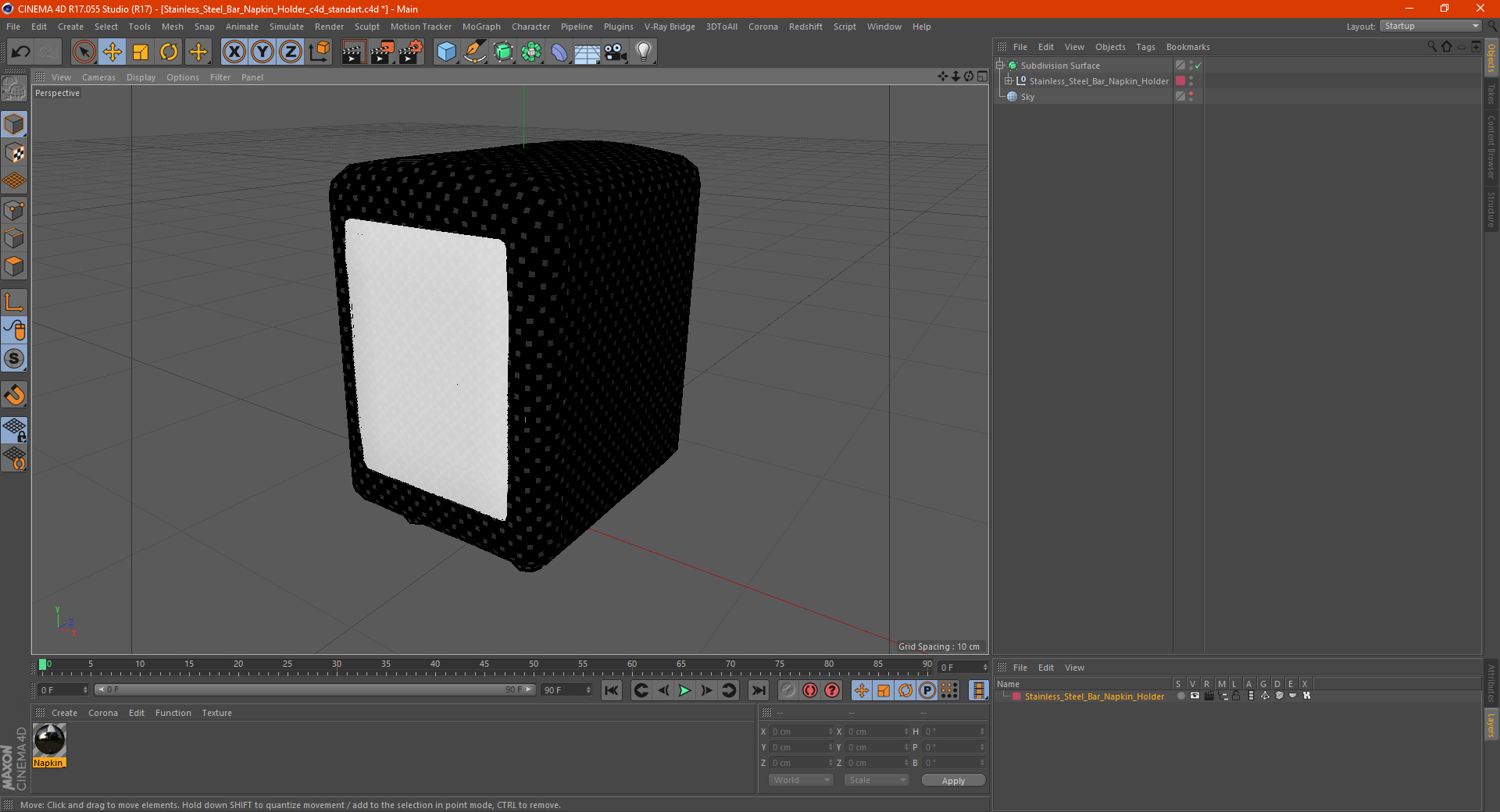Open the Simulate menu
1500x812 pixels.
(287, 27)
